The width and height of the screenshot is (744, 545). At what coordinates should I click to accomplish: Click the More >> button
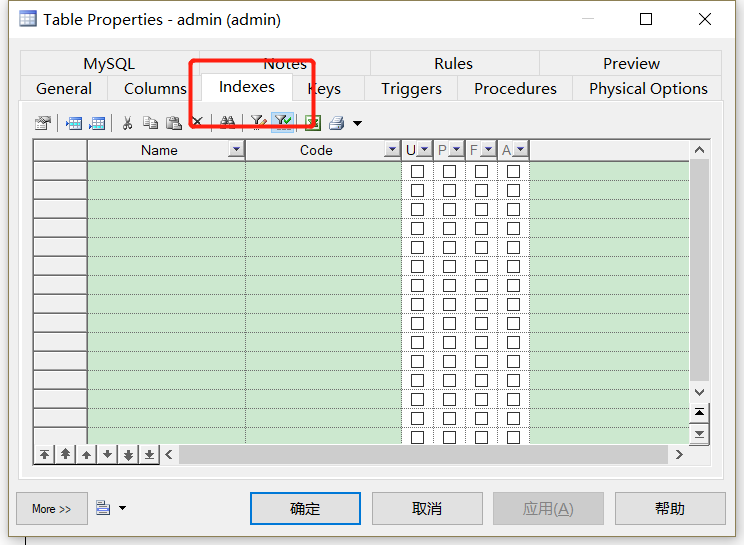tap(52, 508)
